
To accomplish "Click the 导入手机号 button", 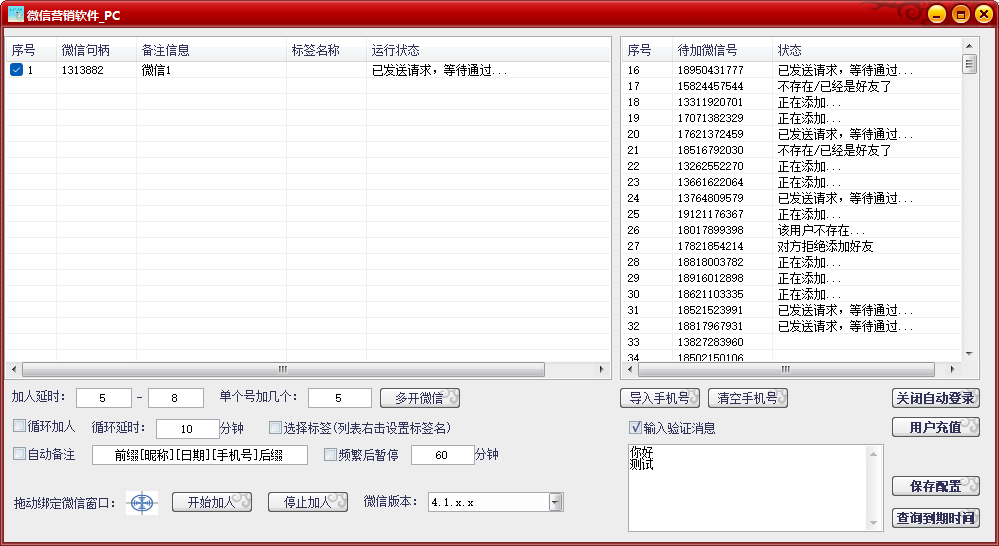I will pyautogui.click(x=659, y=398).
